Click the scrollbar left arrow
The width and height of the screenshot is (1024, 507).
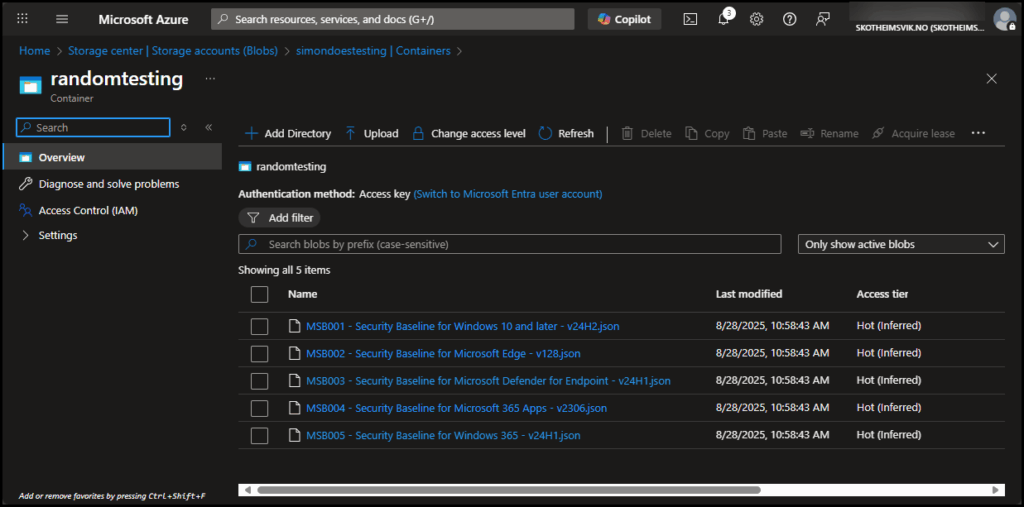pos(248,489)
